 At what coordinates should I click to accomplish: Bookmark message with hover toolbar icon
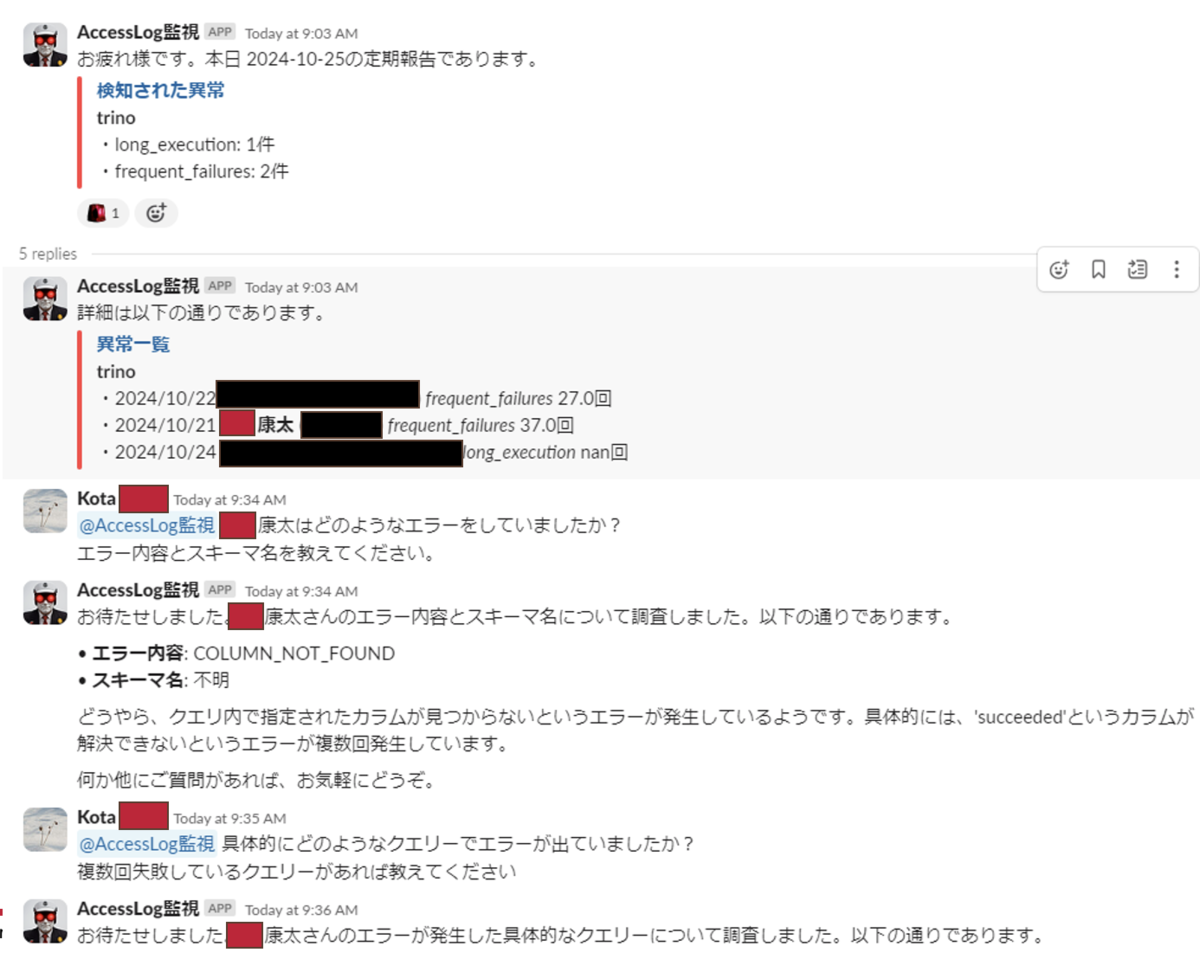click(x=1098, y=269)
